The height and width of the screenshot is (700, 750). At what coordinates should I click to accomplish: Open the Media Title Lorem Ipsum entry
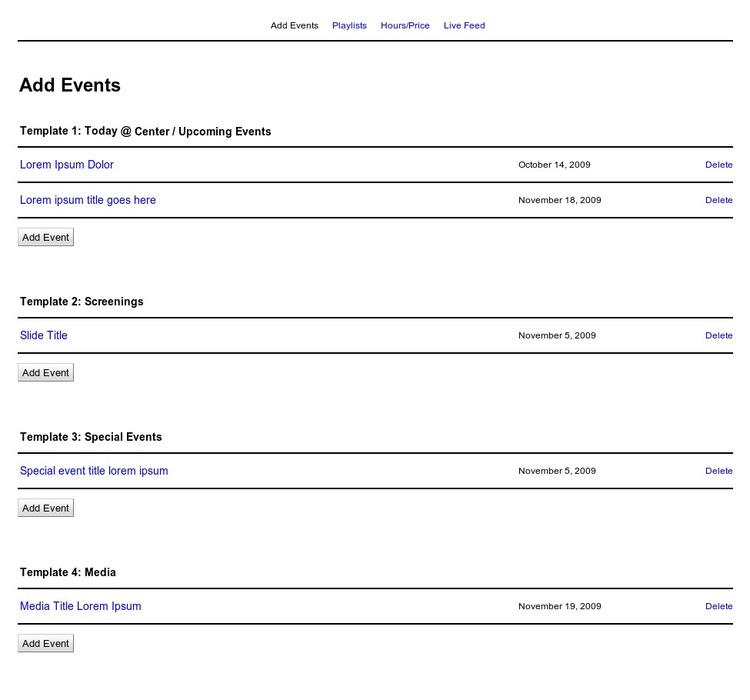coord(80,606)
